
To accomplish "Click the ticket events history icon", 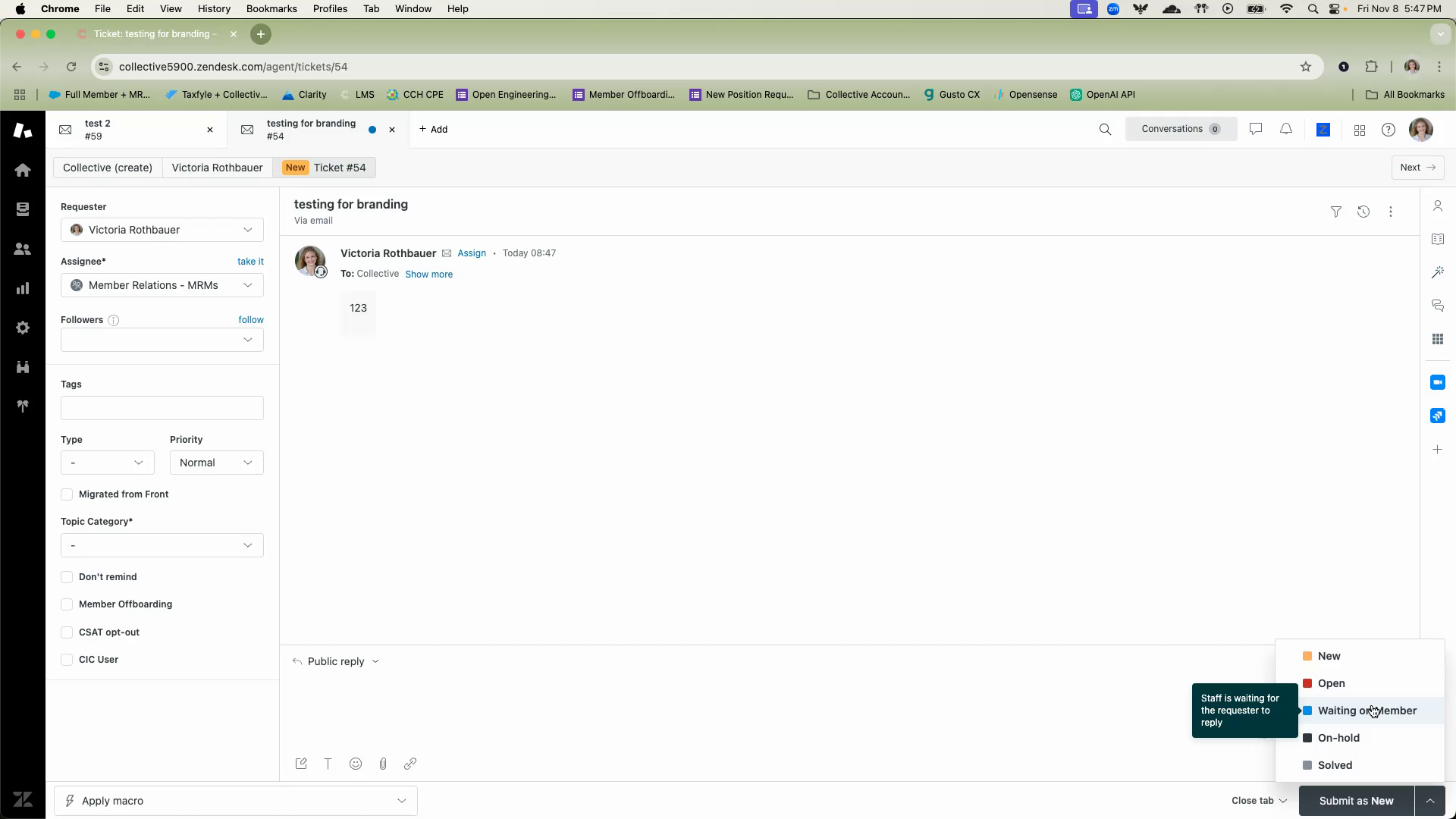I will 1363,212.
